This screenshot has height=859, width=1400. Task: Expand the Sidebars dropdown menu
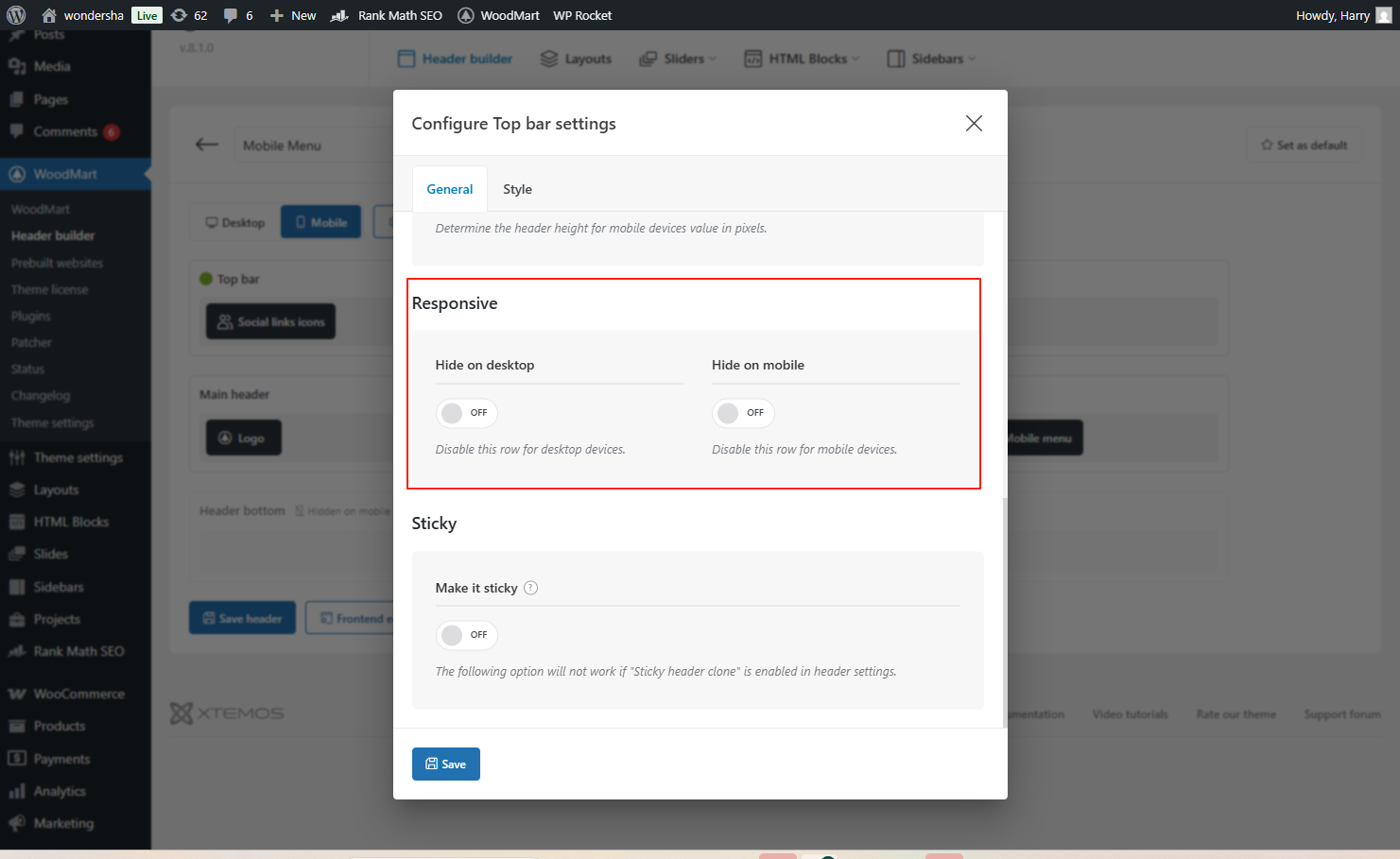pyautogui.click(x=931, y=59)
